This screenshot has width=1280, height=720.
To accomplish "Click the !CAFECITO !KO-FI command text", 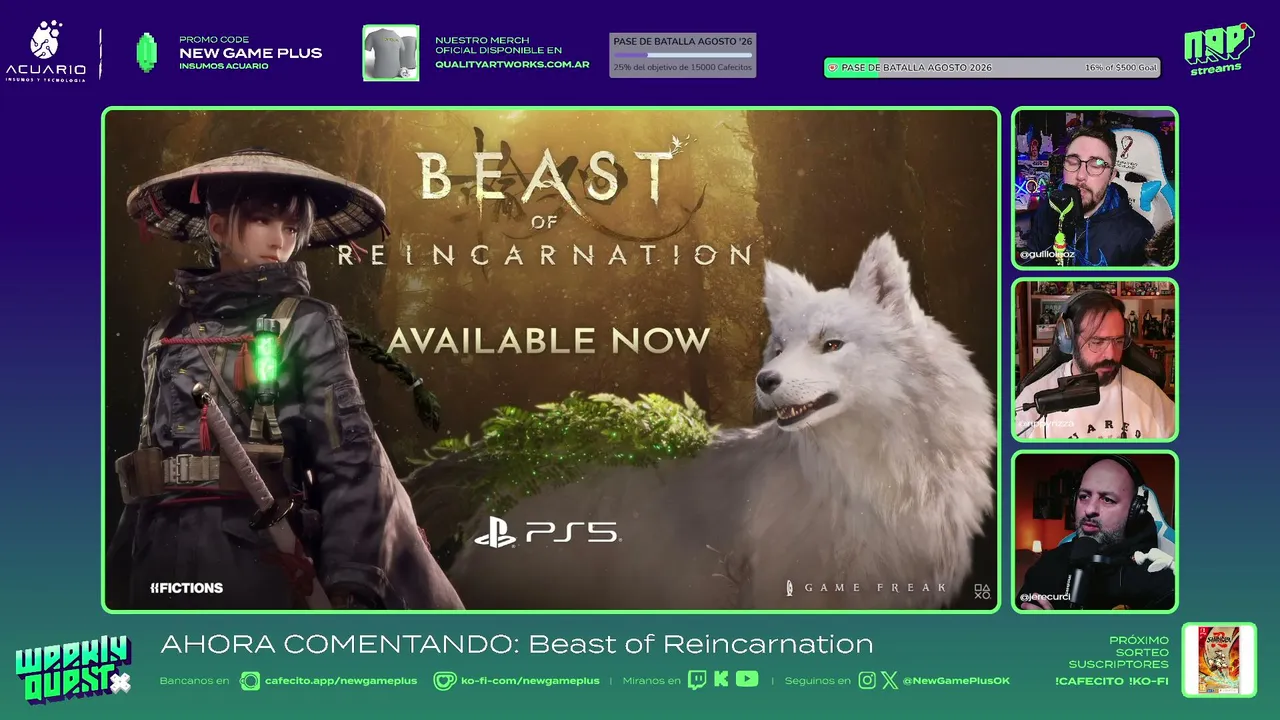I will tap(1112, 682).
